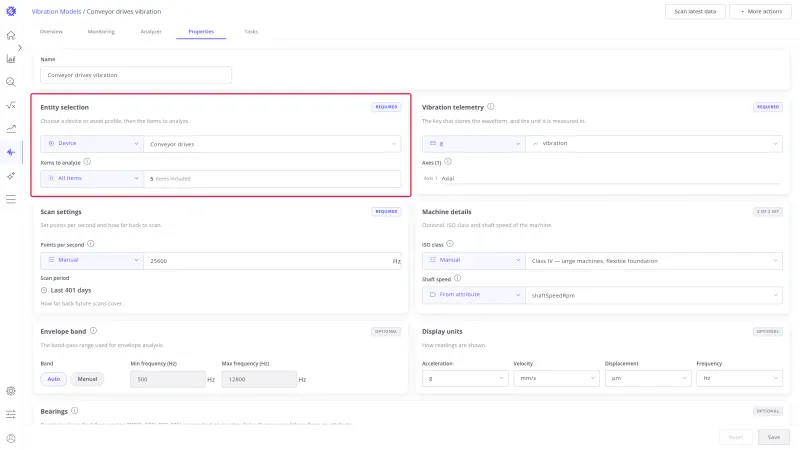Click info icon next to Envelope band

[93, 331]
